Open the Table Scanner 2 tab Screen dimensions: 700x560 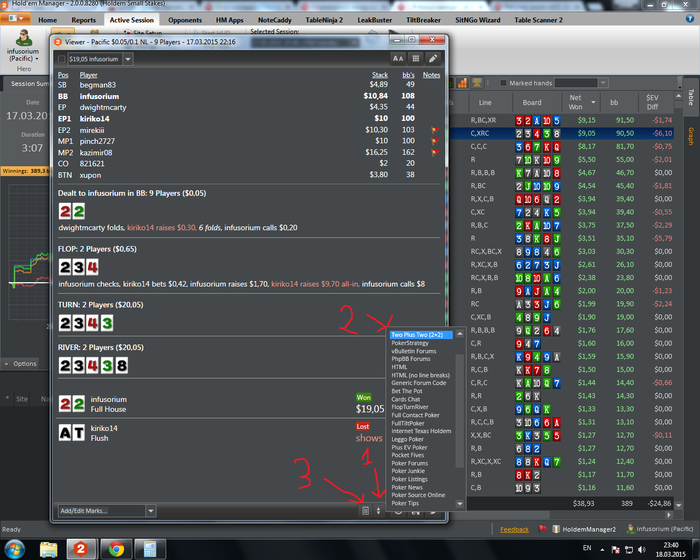tap(538, 20)
